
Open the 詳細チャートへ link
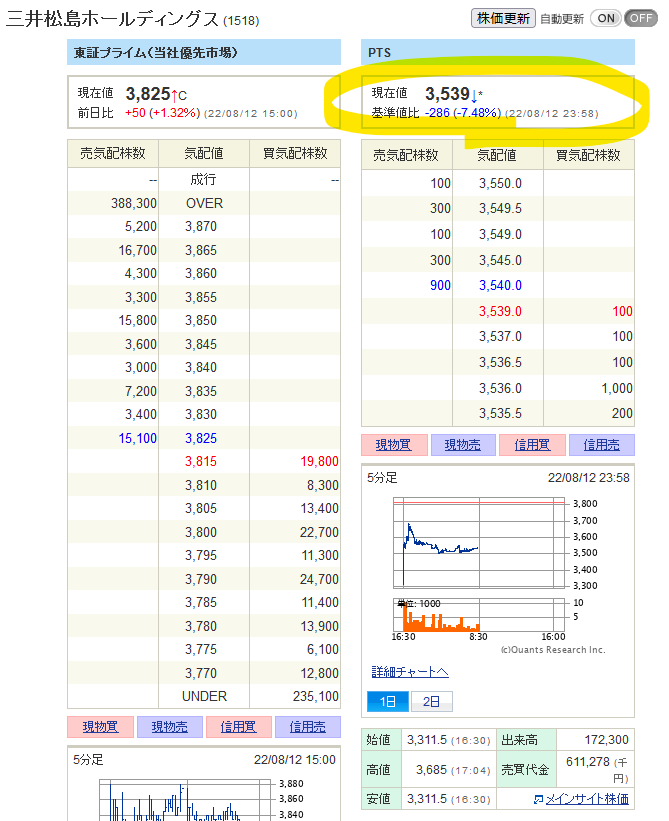[x=410, y=672]
